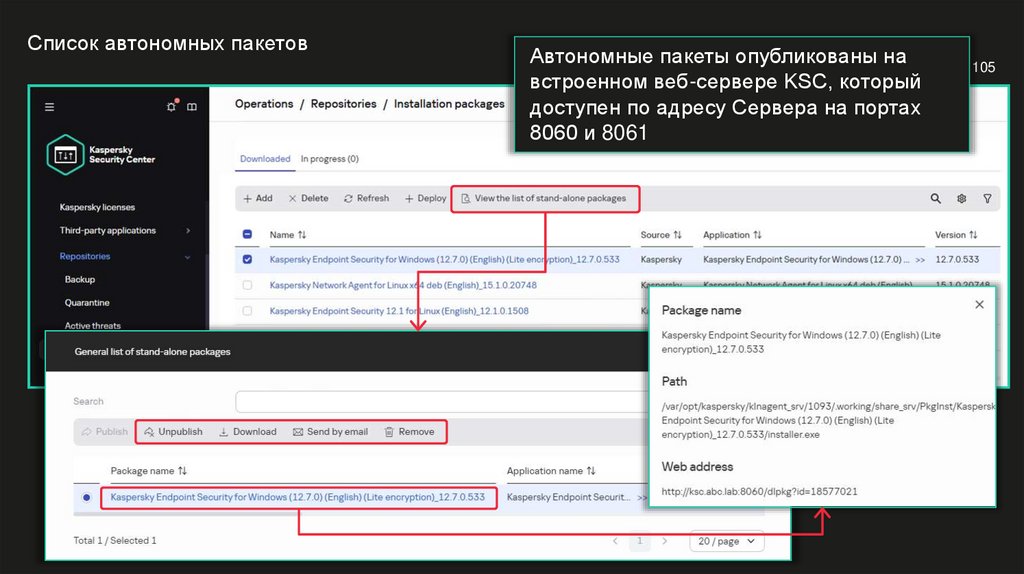The width and height of the screenshot is (1024, 574).
Task: Click the greyed Publish button
Action: (x=104, y=432)
